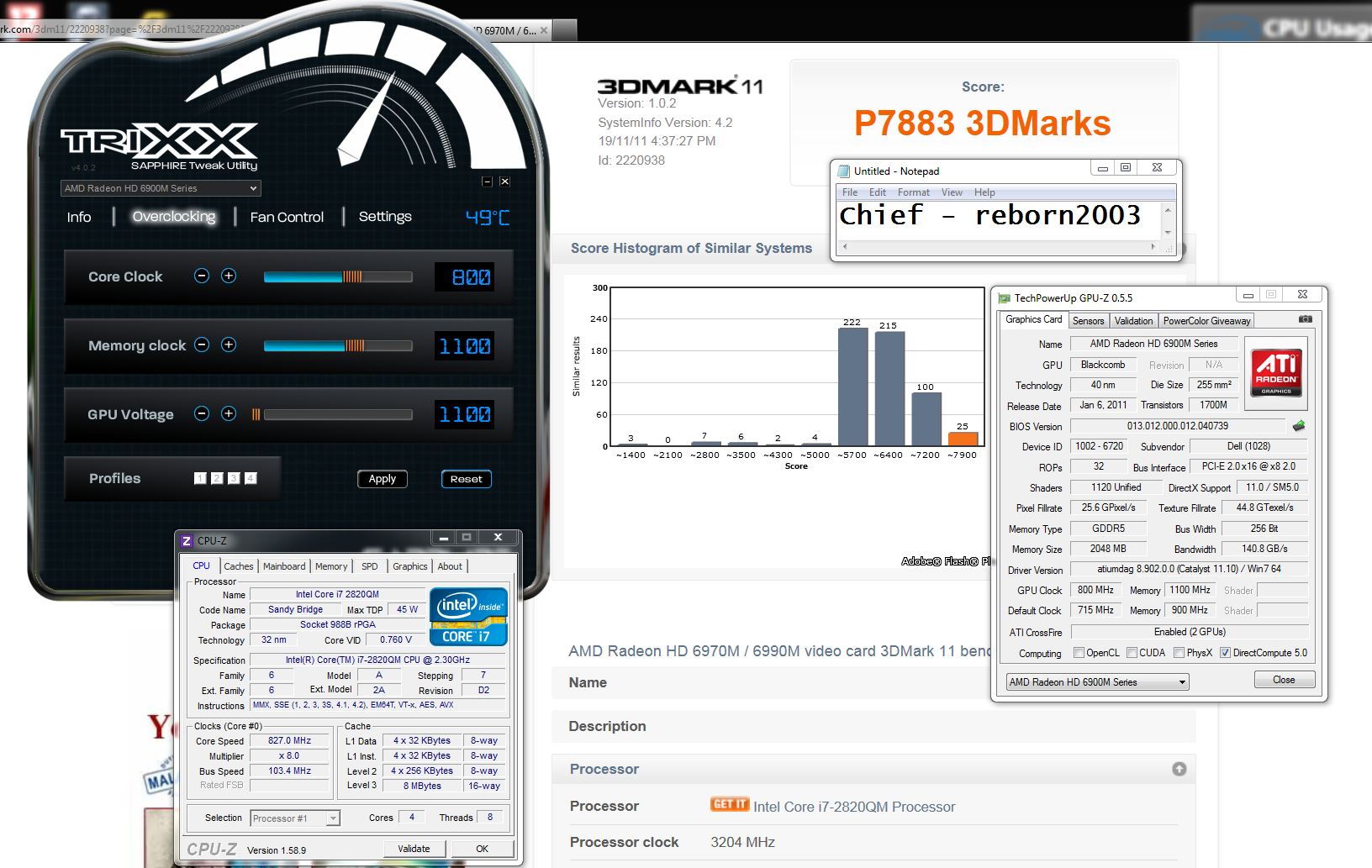Collapse the Processor section on 3DMark page
The width and height of the screenshot is (1372, 868).
pos(1179,769)
